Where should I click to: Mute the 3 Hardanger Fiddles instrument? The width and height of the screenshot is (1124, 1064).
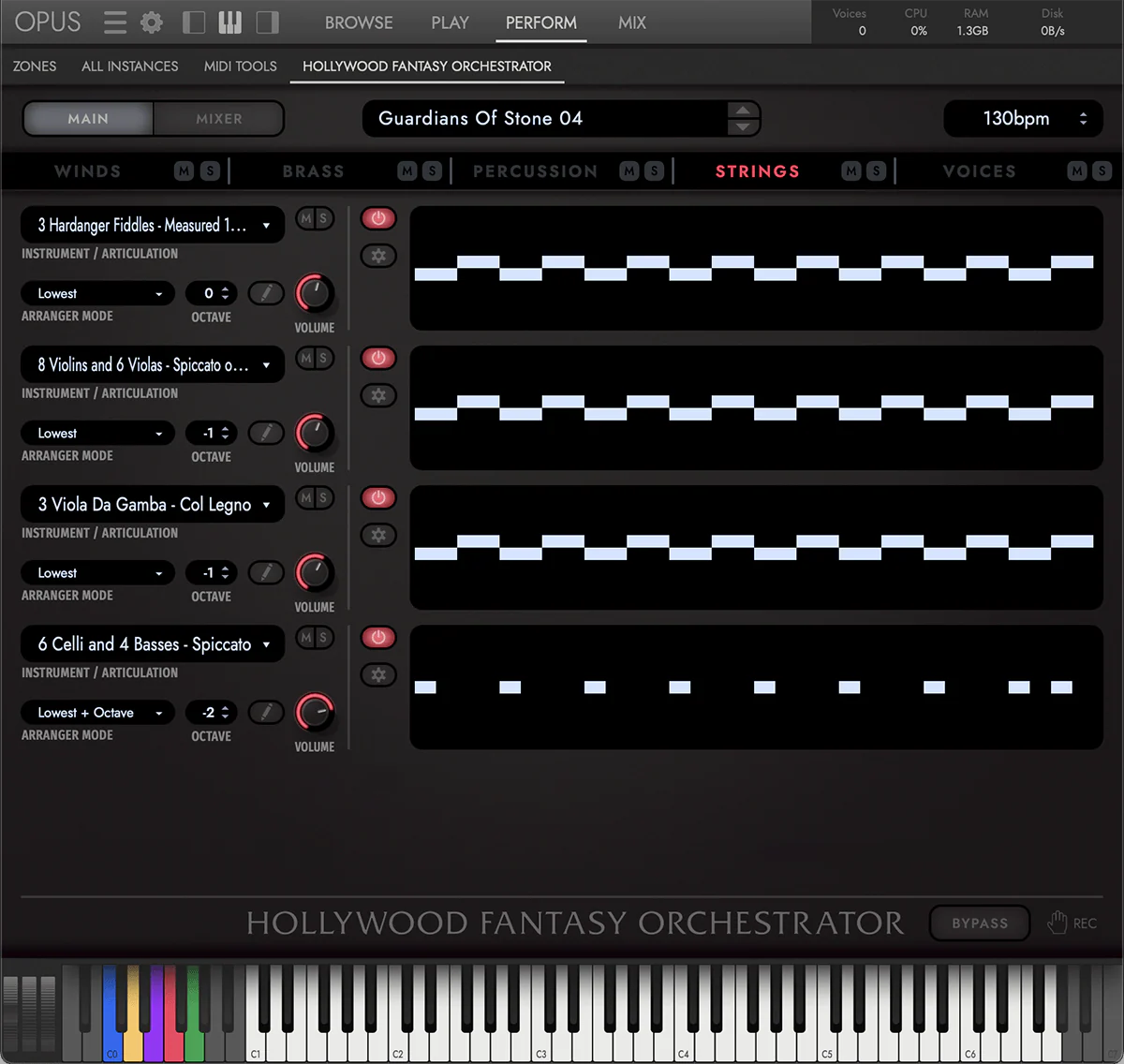(306, 218)
